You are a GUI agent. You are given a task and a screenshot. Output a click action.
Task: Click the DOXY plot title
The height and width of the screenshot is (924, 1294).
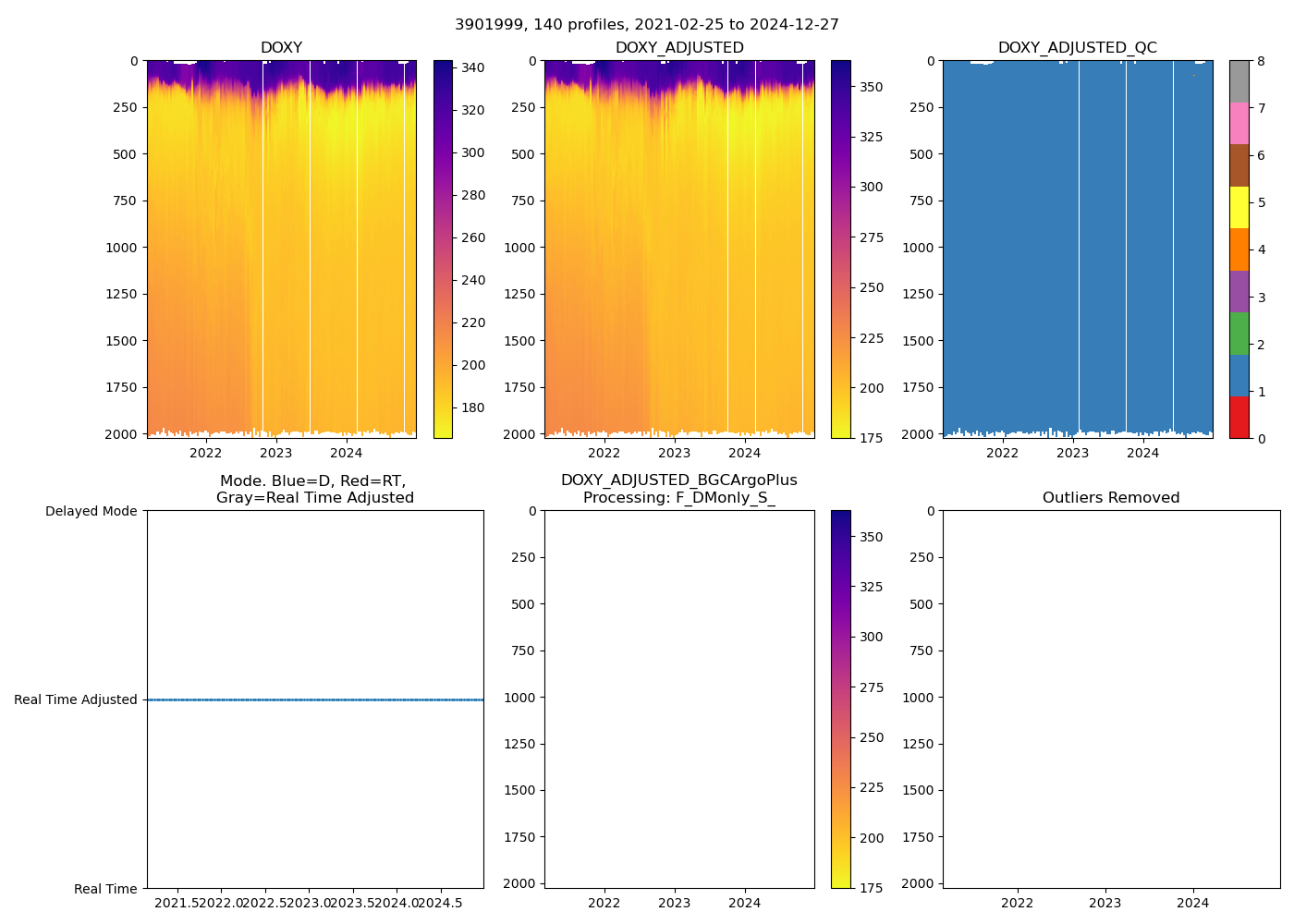[x=281, y=47]
